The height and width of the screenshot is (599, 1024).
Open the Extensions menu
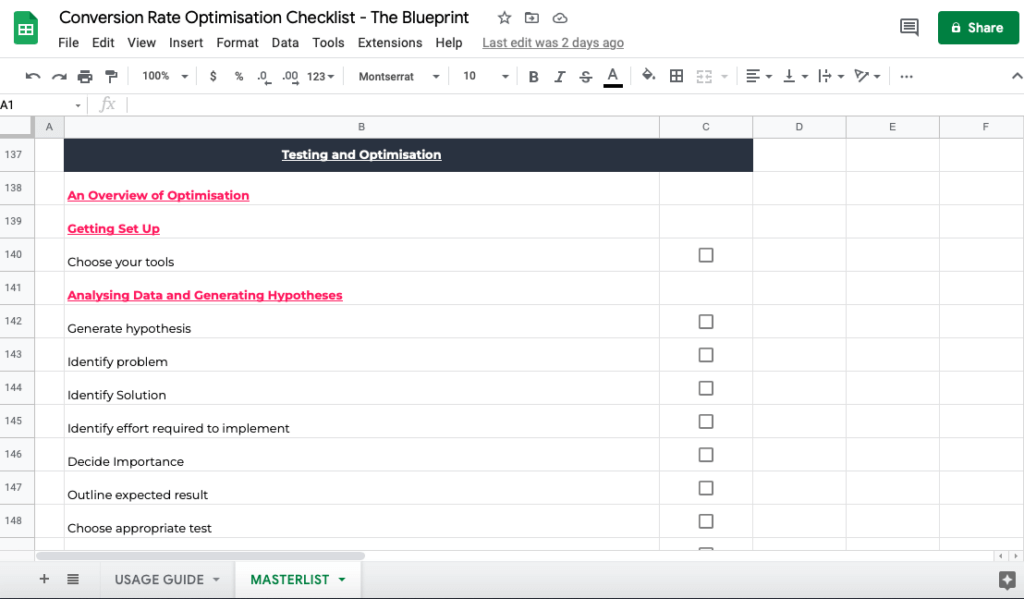click(390, 42)
